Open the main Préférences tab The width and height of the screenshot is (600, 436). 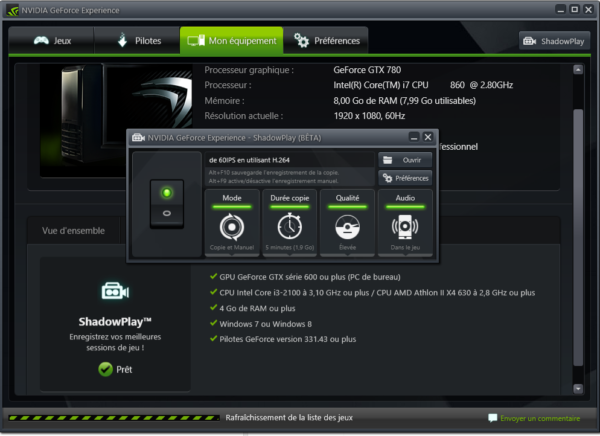(x=326, y=41)
